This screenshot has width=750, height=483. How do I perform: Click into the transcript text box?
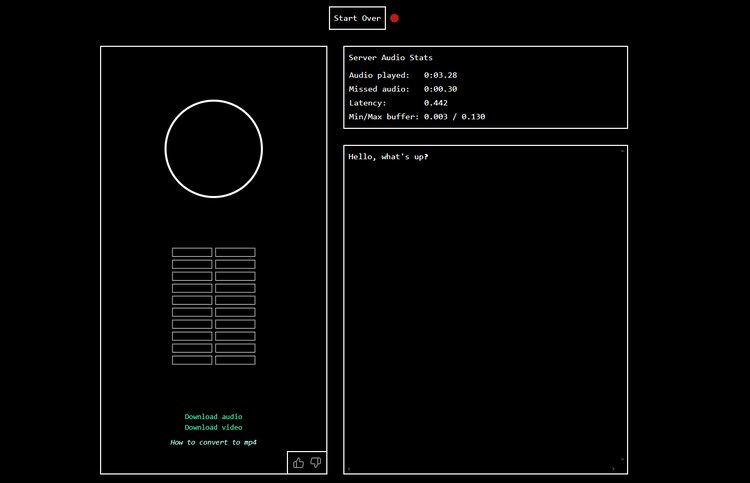coord(485,310)
